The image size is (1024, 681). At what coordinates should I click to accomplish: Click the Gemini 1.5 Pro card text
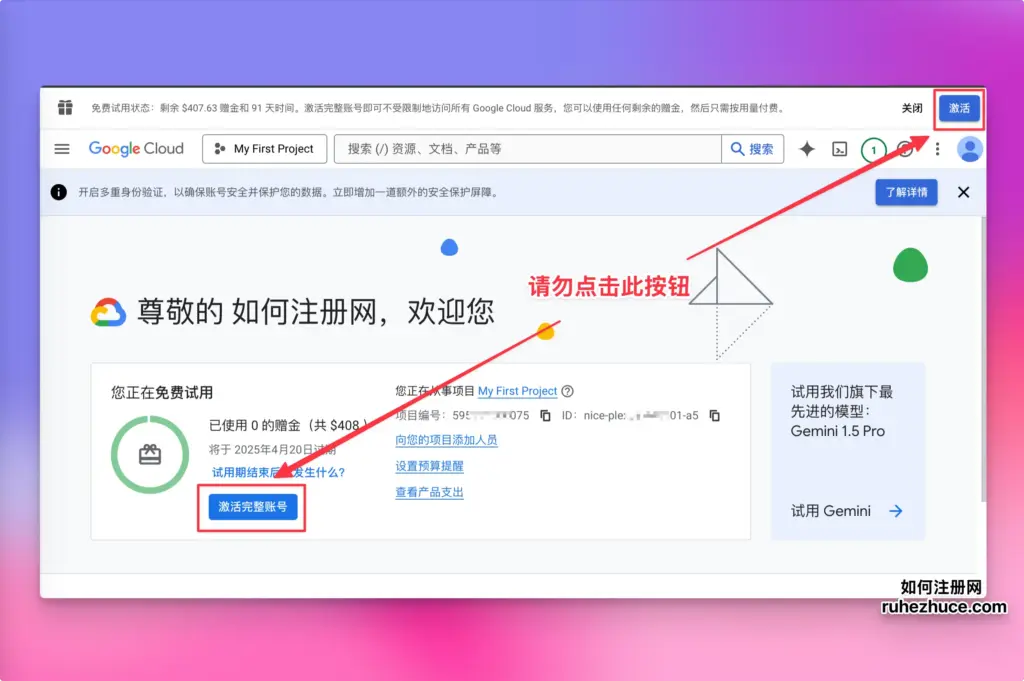[x=841, y=411]
